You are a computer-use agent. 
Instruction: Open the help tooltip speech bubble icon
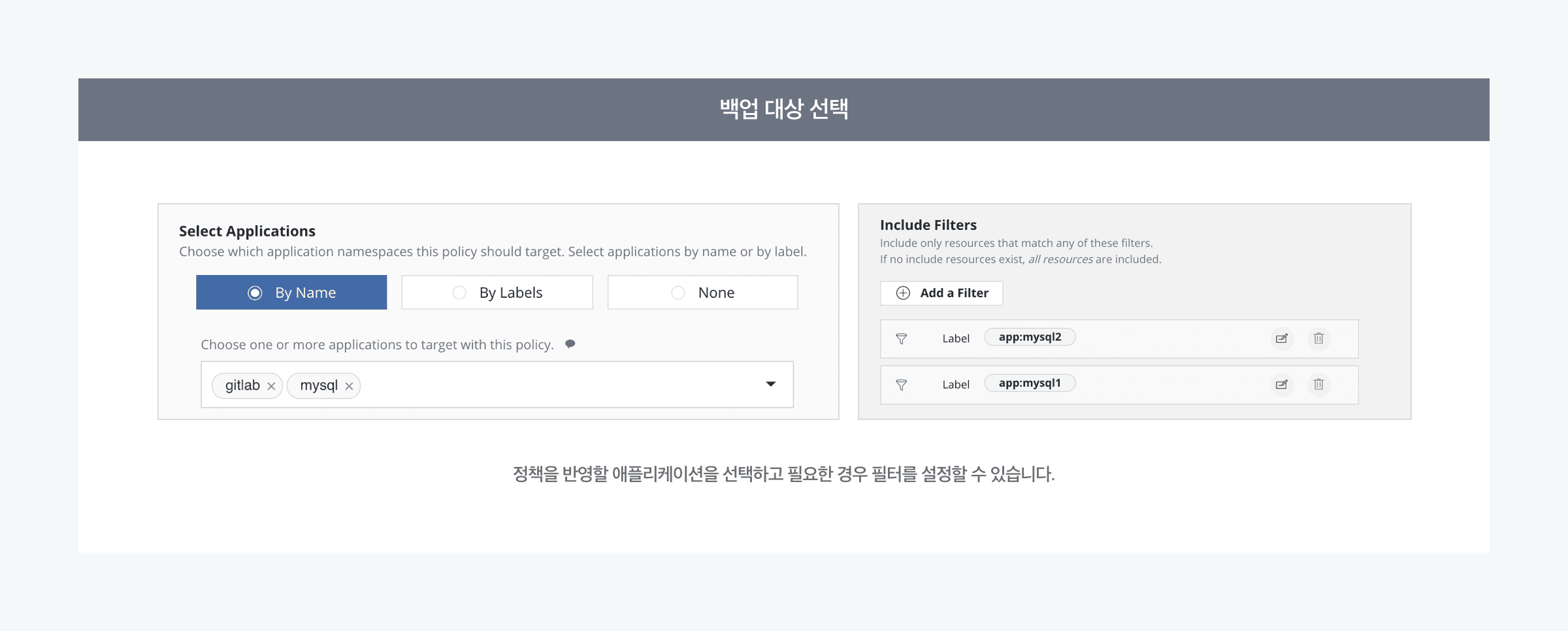pos(570,344)
